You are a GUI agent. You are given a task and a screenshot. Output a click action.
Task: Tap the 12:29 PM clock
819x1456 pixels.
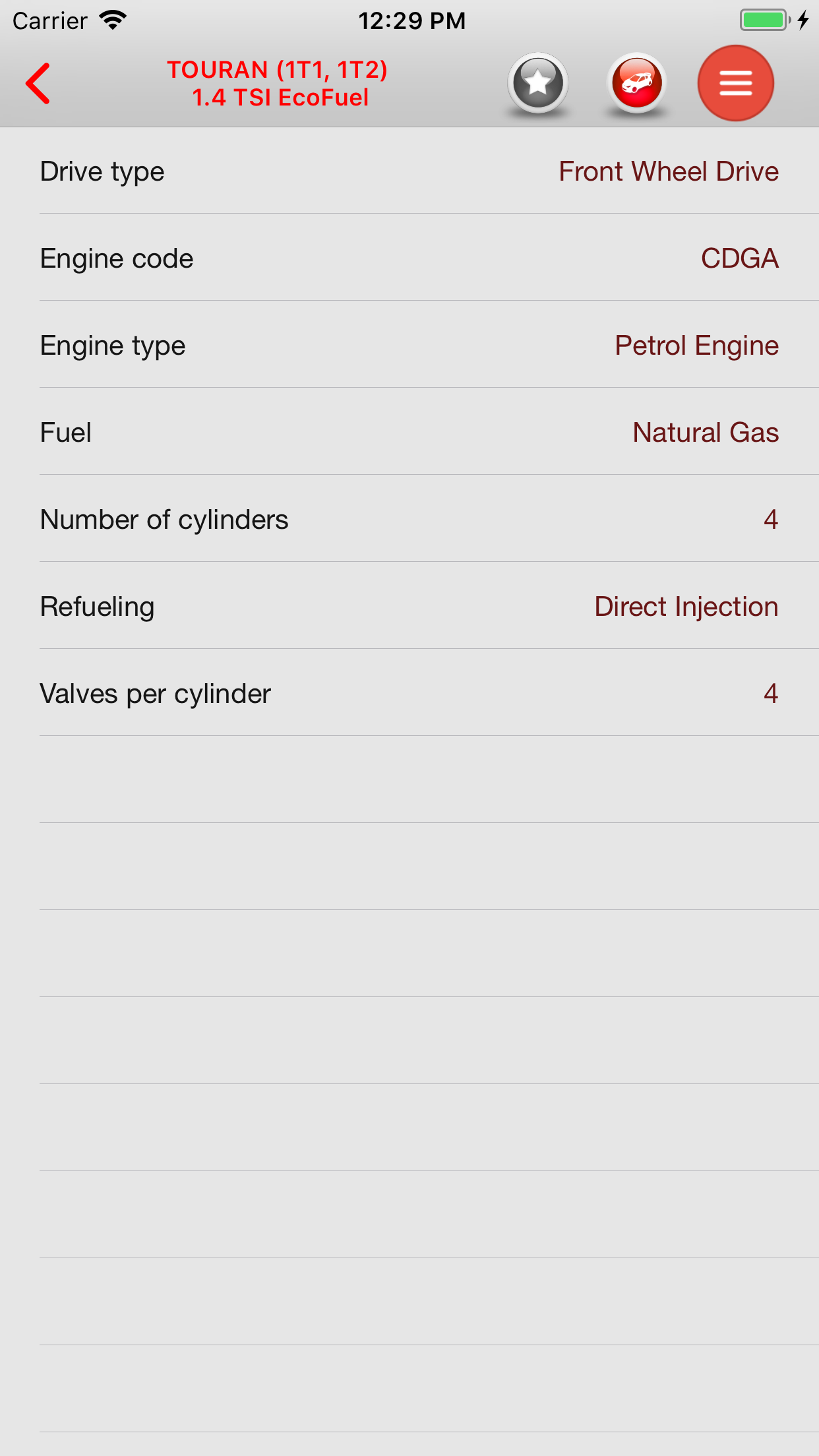click(x=411, y=21)
